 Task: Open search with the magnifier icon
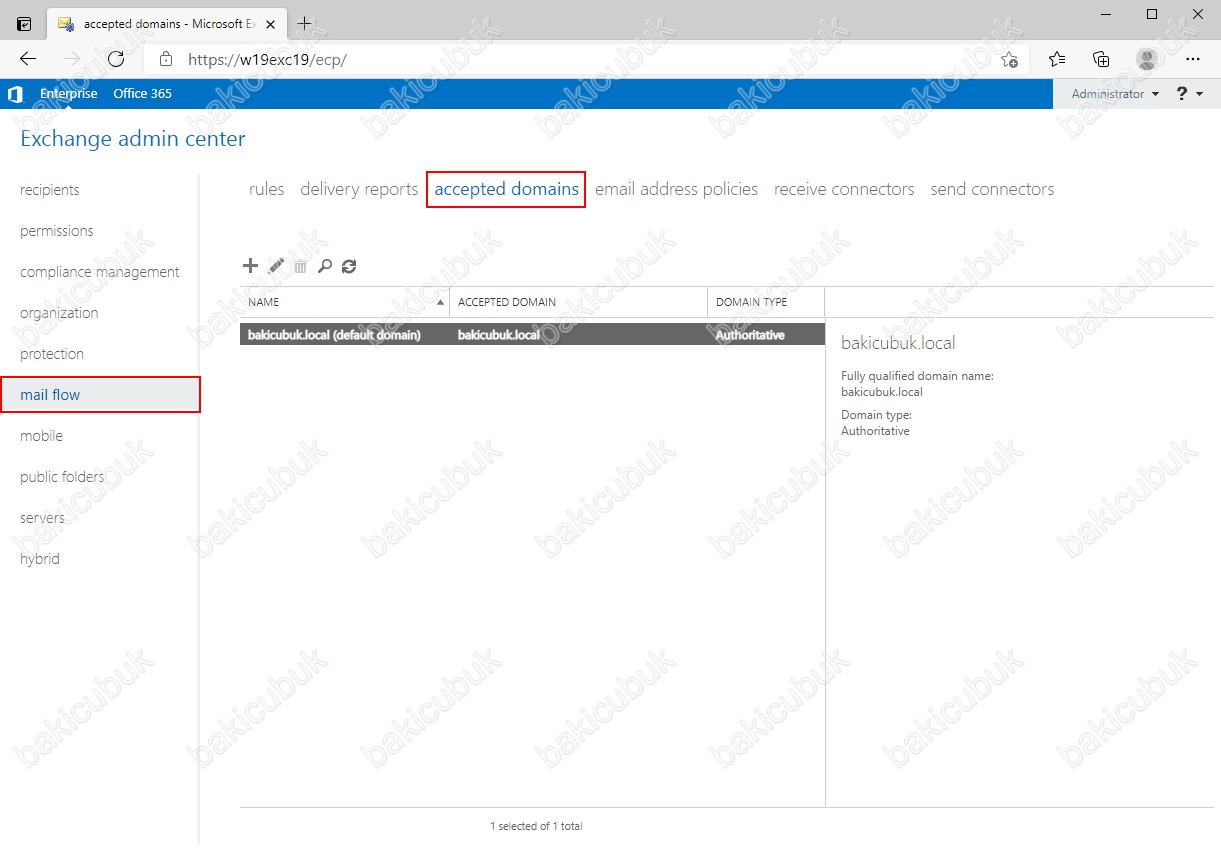point(324,266)
